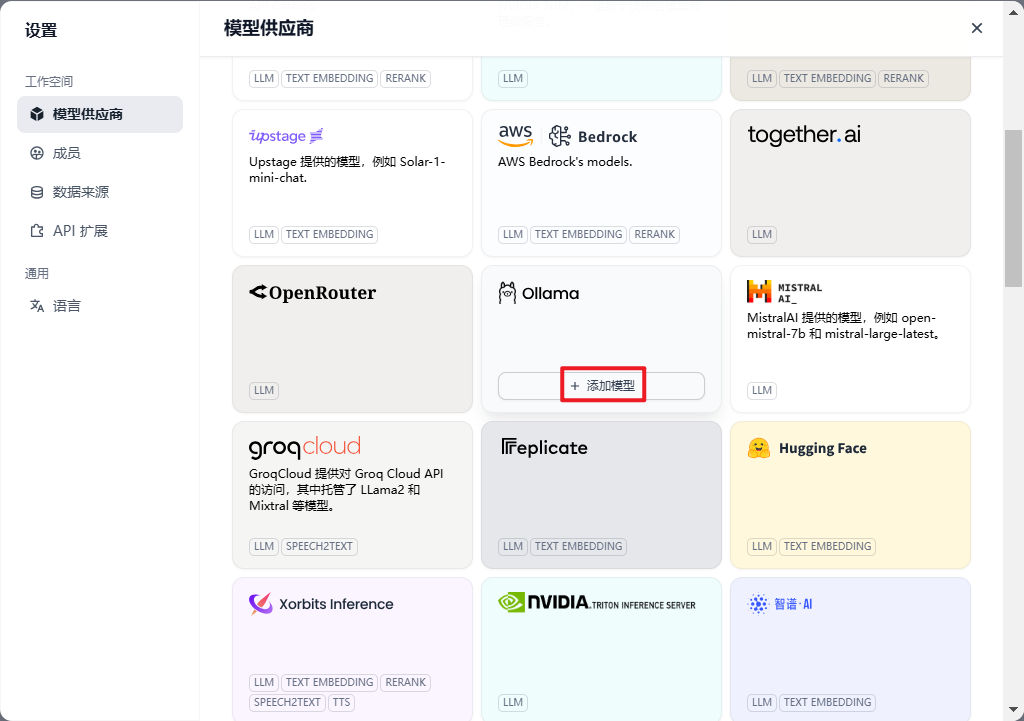1024x721 pixels.
Task: Click the Xorbits Inference title text
Action: pyautogui.click(x=336, y=604)
